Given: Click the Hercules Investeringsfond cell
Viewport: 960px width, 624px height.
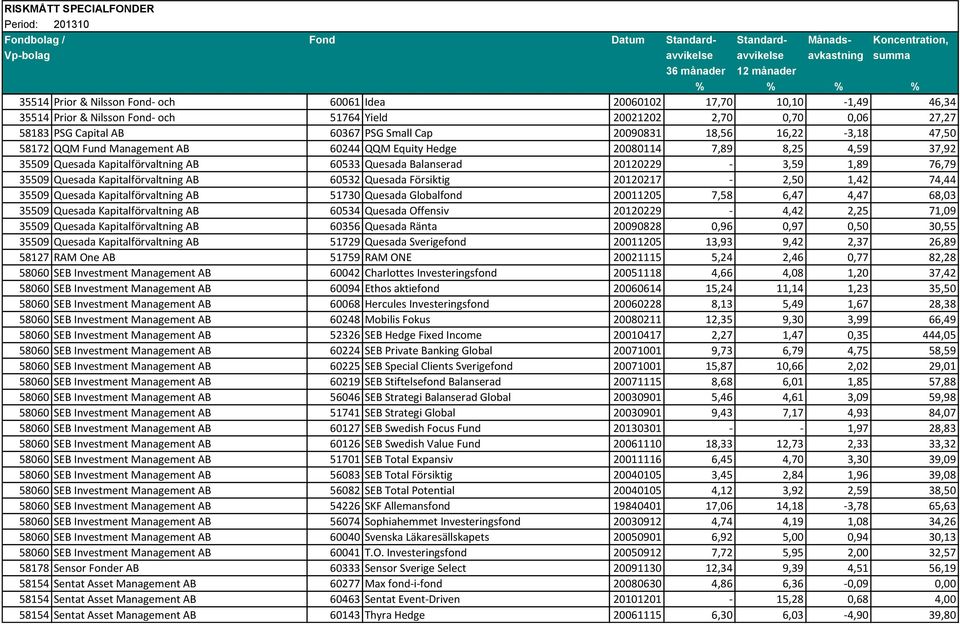Looking at the screenshot, I should (x=487, y=304).
